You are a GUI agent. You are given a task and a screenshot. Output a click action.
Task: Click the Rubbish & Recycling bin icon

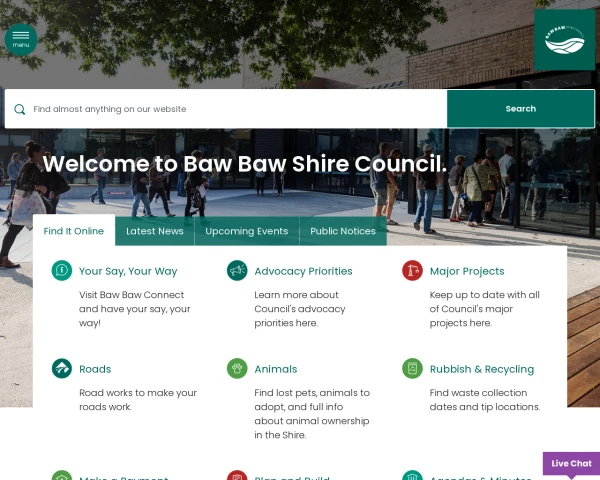pyautogui.click(x=412, y=368)
